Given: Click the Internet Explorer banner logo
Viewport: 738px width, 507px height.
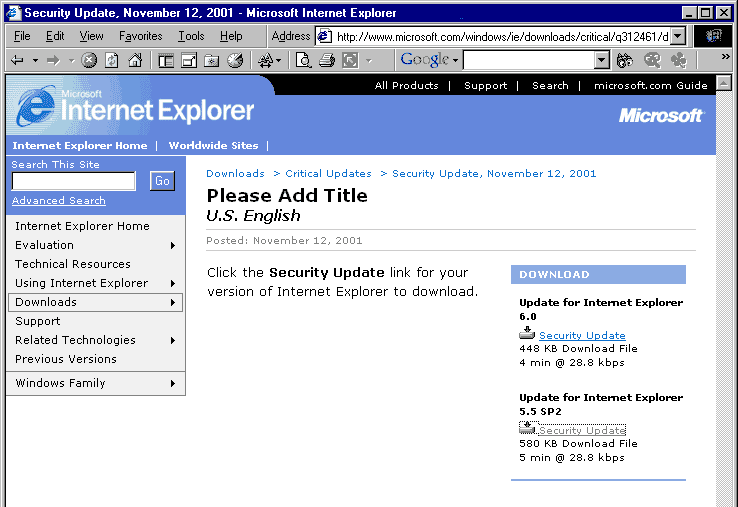Looking at the screenshot, I should tap(136, 107).
